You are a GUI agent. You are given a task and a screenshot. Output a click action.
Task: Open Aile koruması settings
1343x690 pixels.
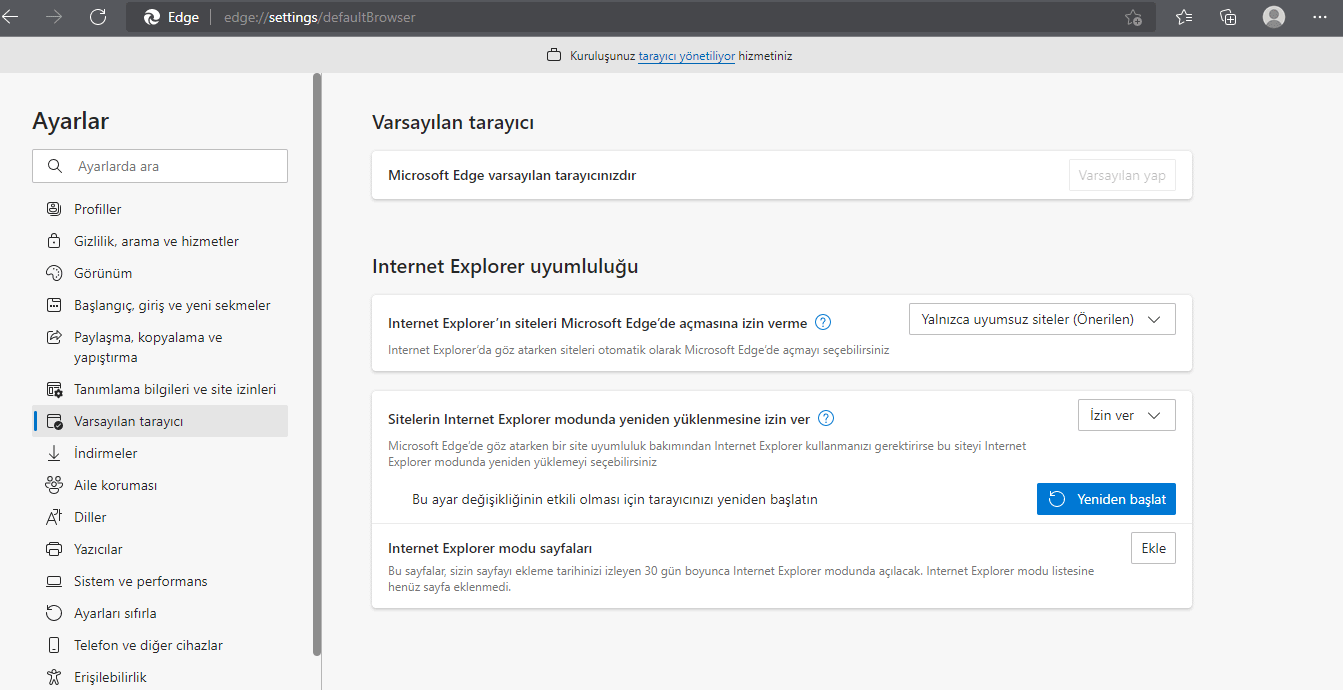[160, 485]
